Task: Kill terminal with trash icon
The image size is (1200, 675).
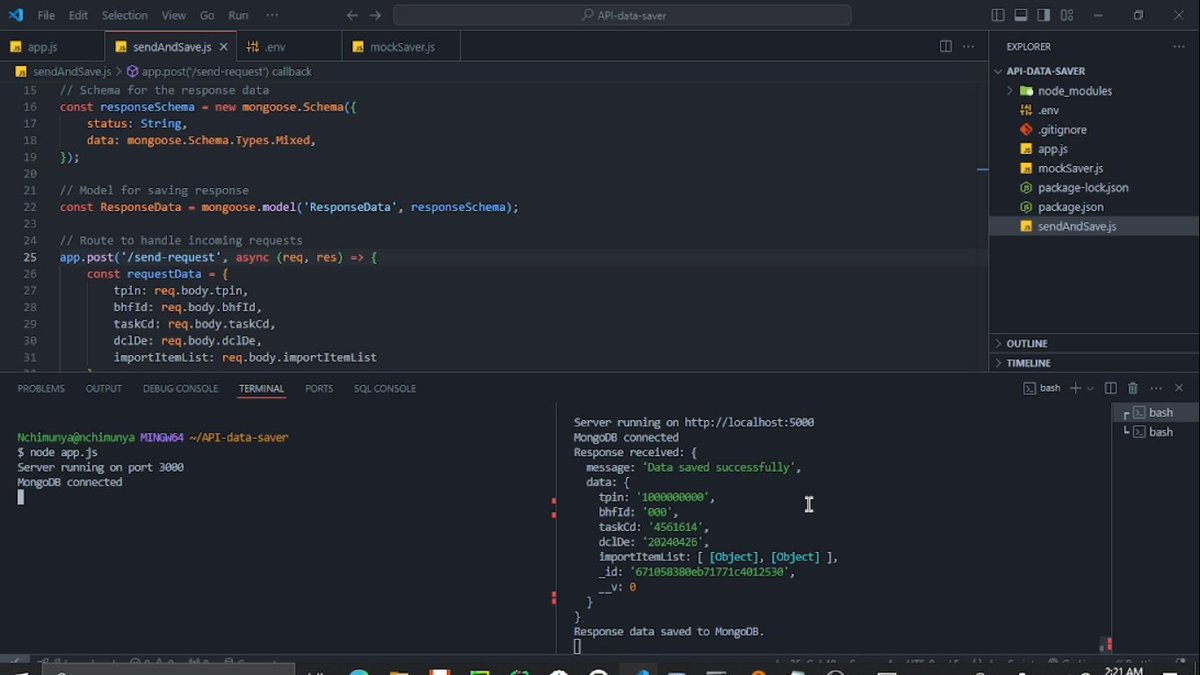Action: point(1133,388)
